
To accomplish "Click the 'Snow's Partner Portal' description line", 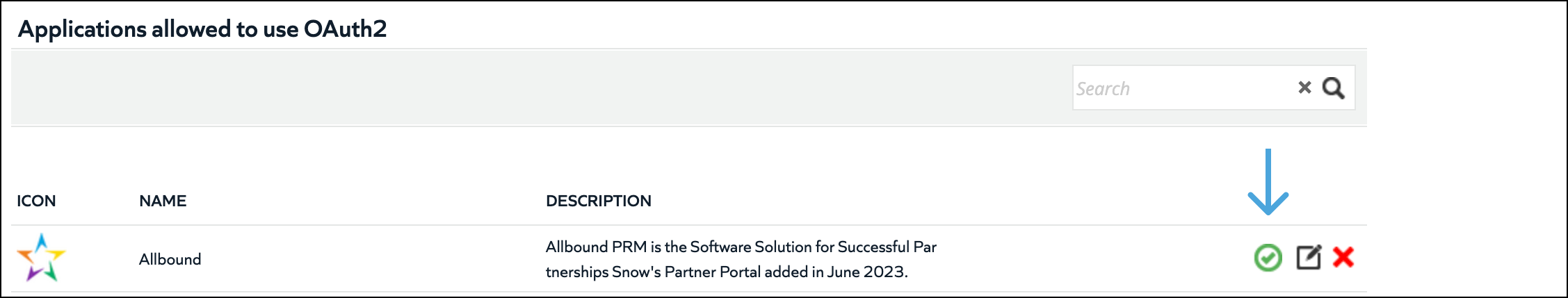I will pyautogui.click(x=727, y=272).
